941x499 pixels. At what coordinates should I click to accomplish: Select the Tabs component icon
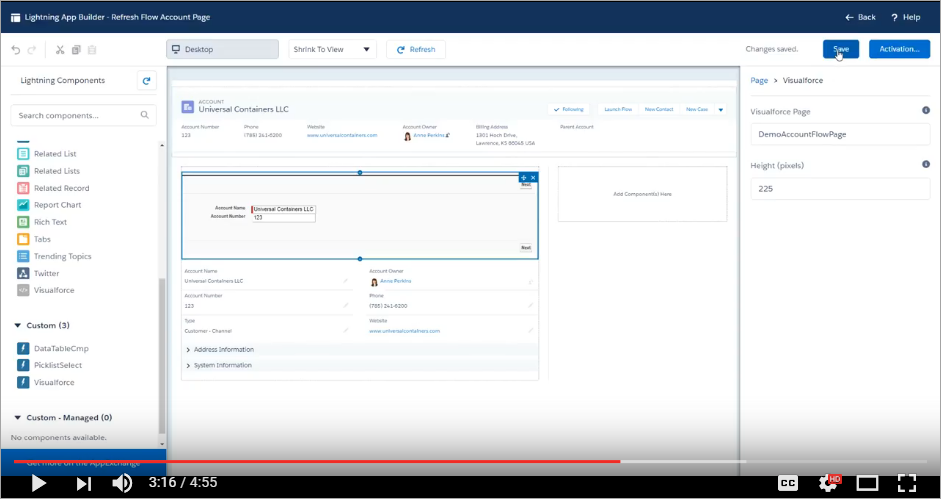(23, 239)
